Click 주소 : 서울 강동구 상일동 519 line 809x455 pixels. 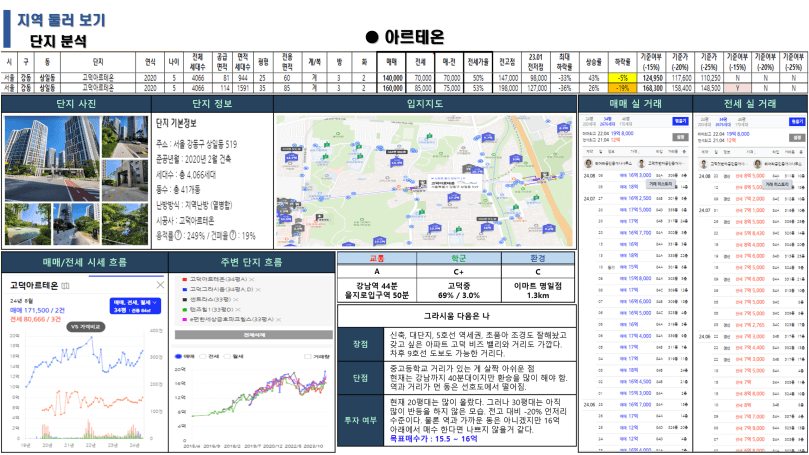point(197,144)
